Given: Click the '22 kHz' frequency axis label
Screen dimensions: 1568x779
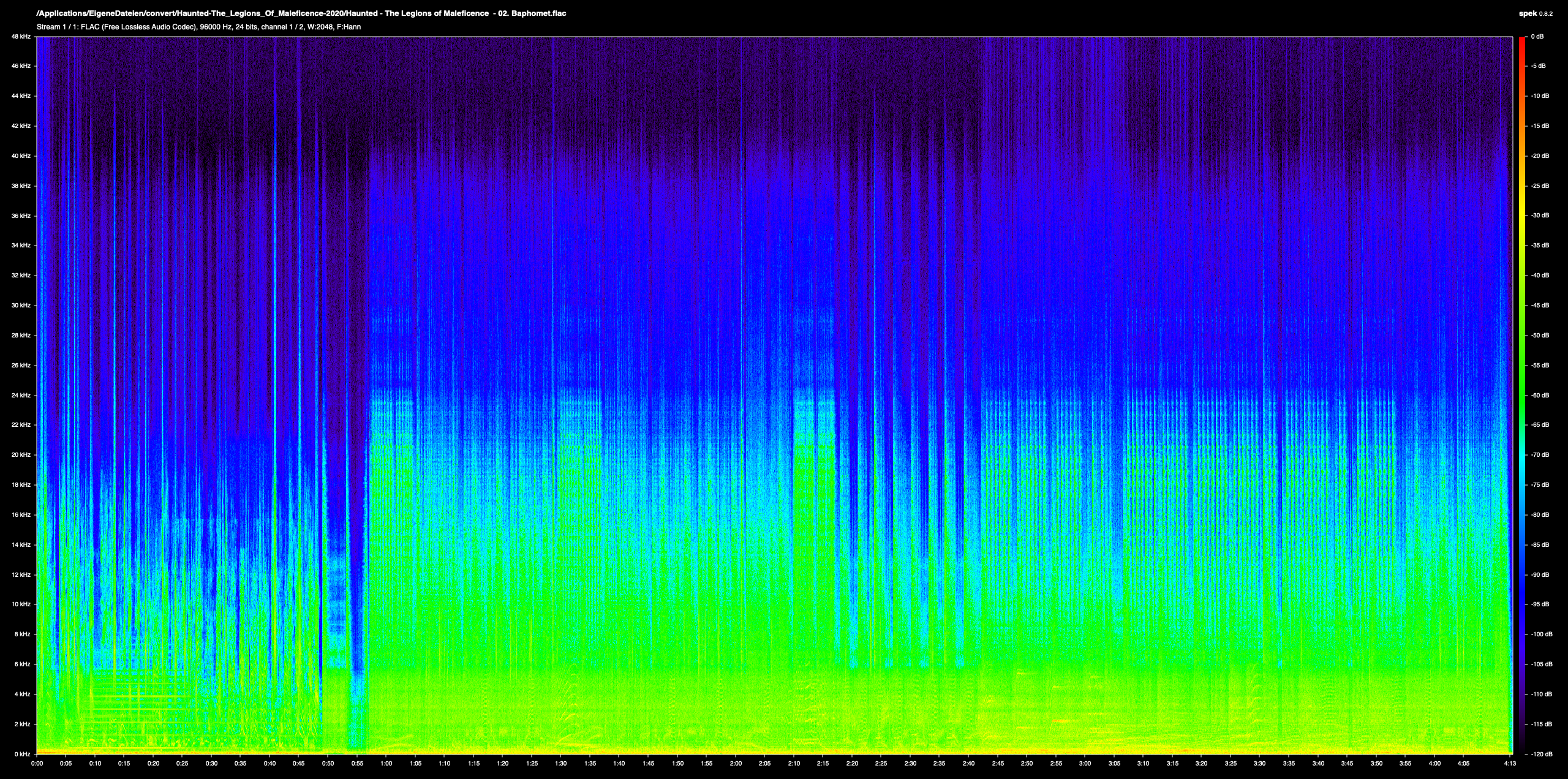Looking at the screenshot, I should coord(20,425).
